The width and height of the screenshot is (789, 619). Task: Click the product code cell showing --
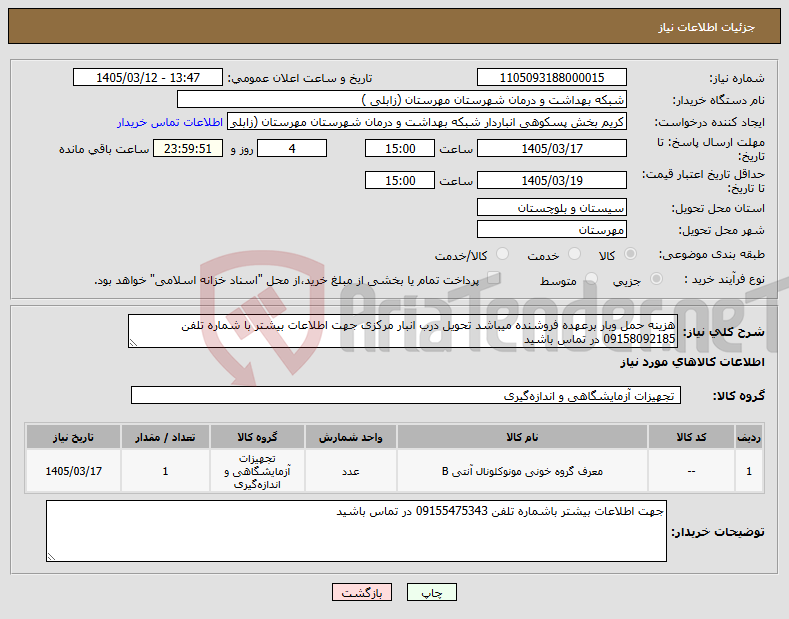click(x=691, y=472)
